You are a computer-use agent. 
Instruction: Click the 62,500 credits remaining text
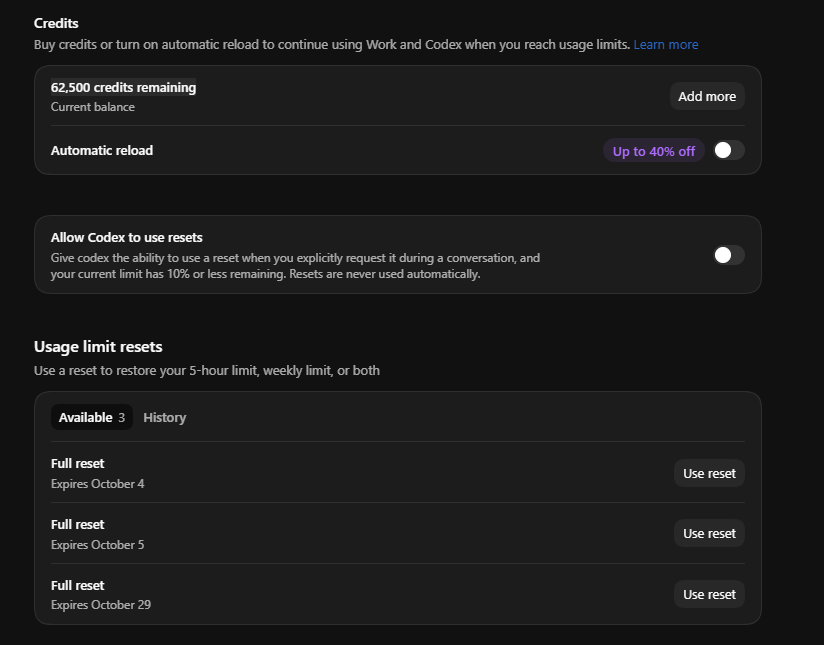click(x=123, y=87)
